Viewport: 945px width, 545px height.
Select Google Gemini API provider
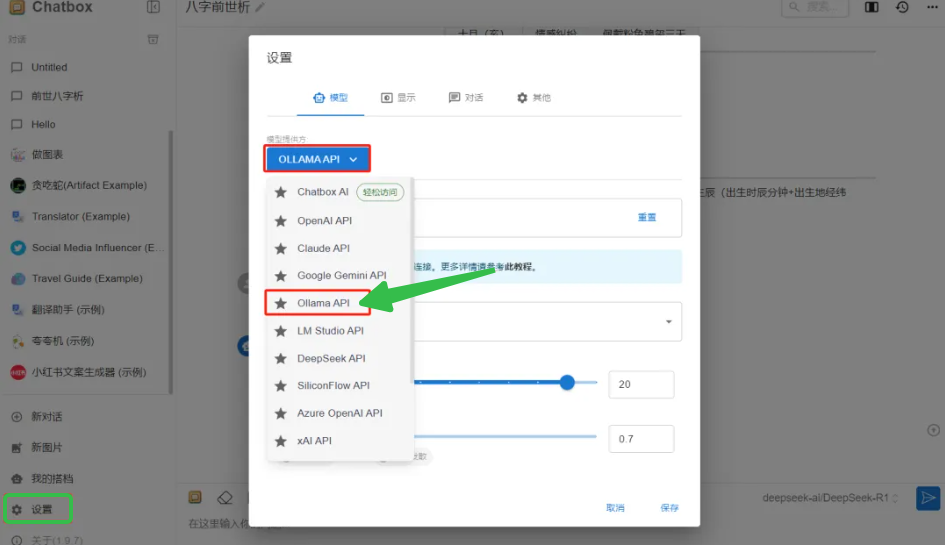pyautogui.click(x=339, y=276)
